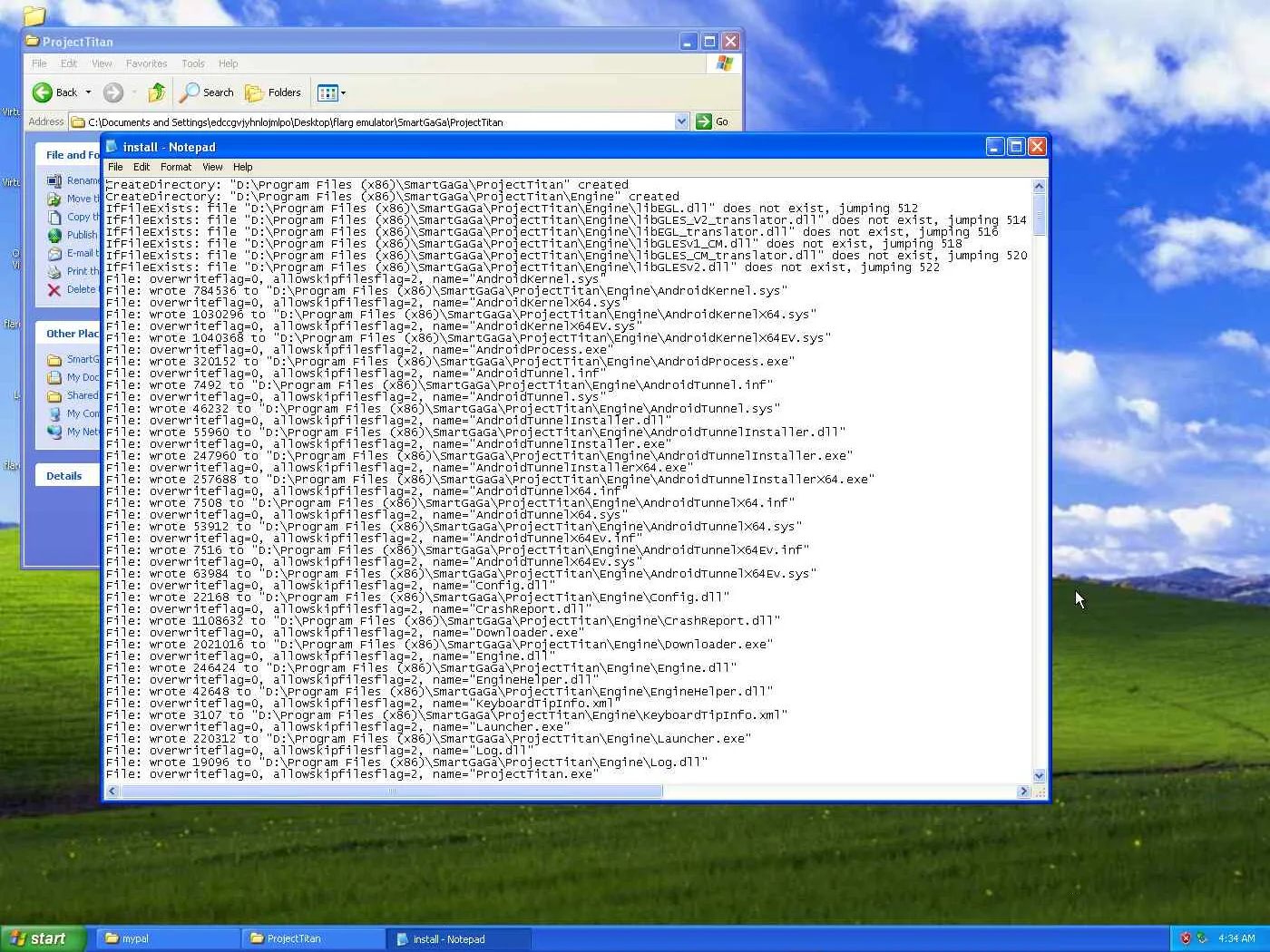Screen dimensions: 1270x952
Task: Collapse the File and Folder Tasks header
Action: [x=68, y=155]
